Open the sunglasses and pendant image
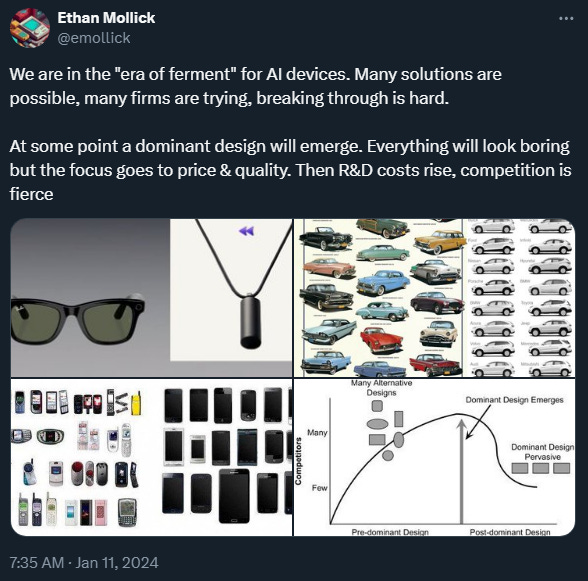 click(151, 298)
